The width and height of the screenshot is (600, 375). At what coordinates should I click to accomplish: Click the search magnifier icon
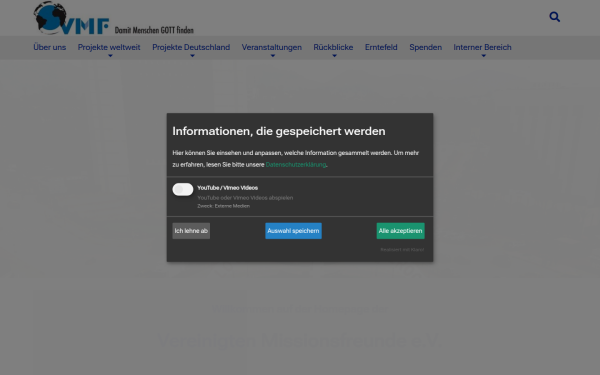coord(554,17)
